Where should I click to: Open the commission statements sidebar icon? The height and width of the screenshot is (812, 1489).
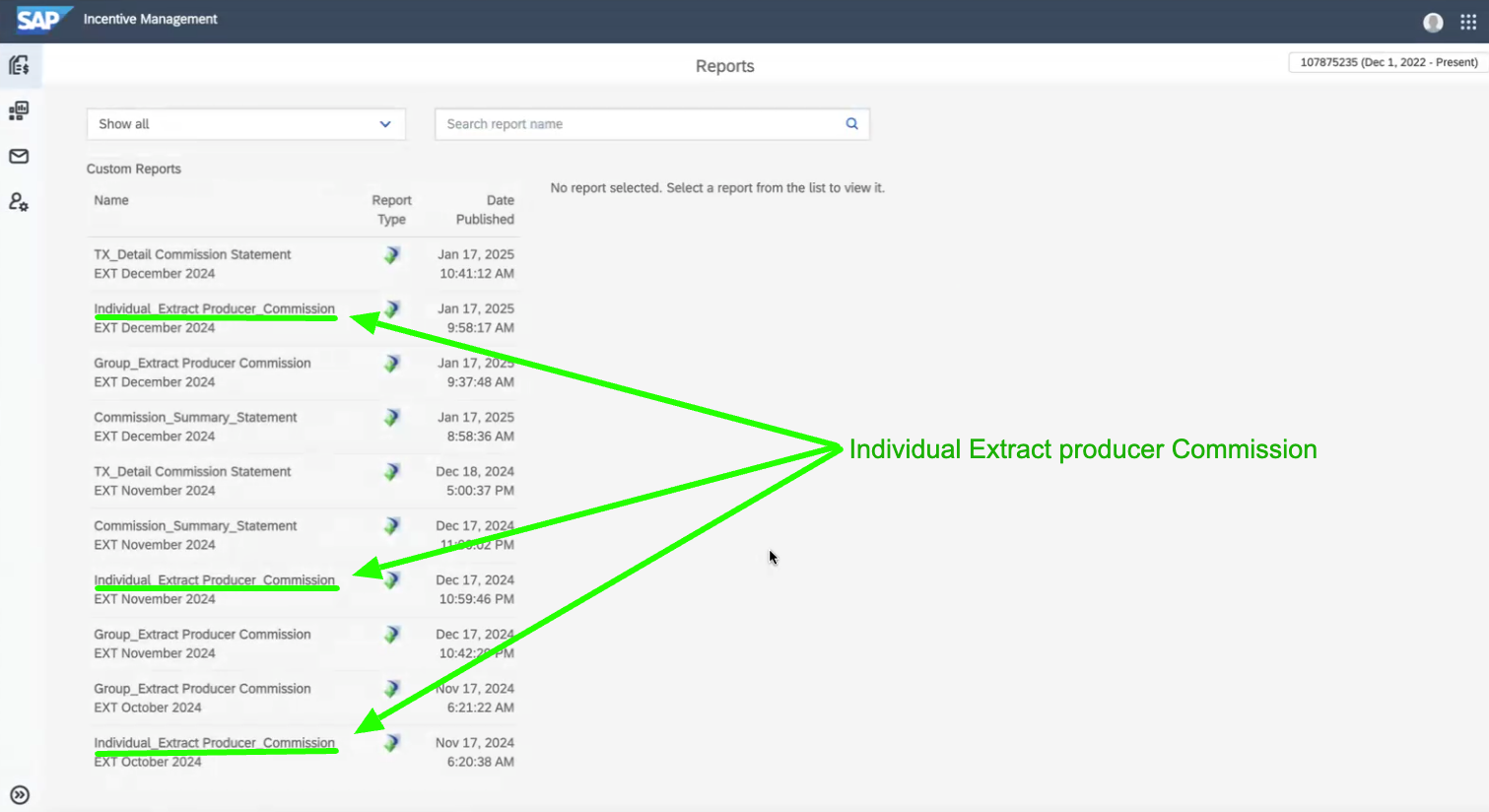coord(19,65)
